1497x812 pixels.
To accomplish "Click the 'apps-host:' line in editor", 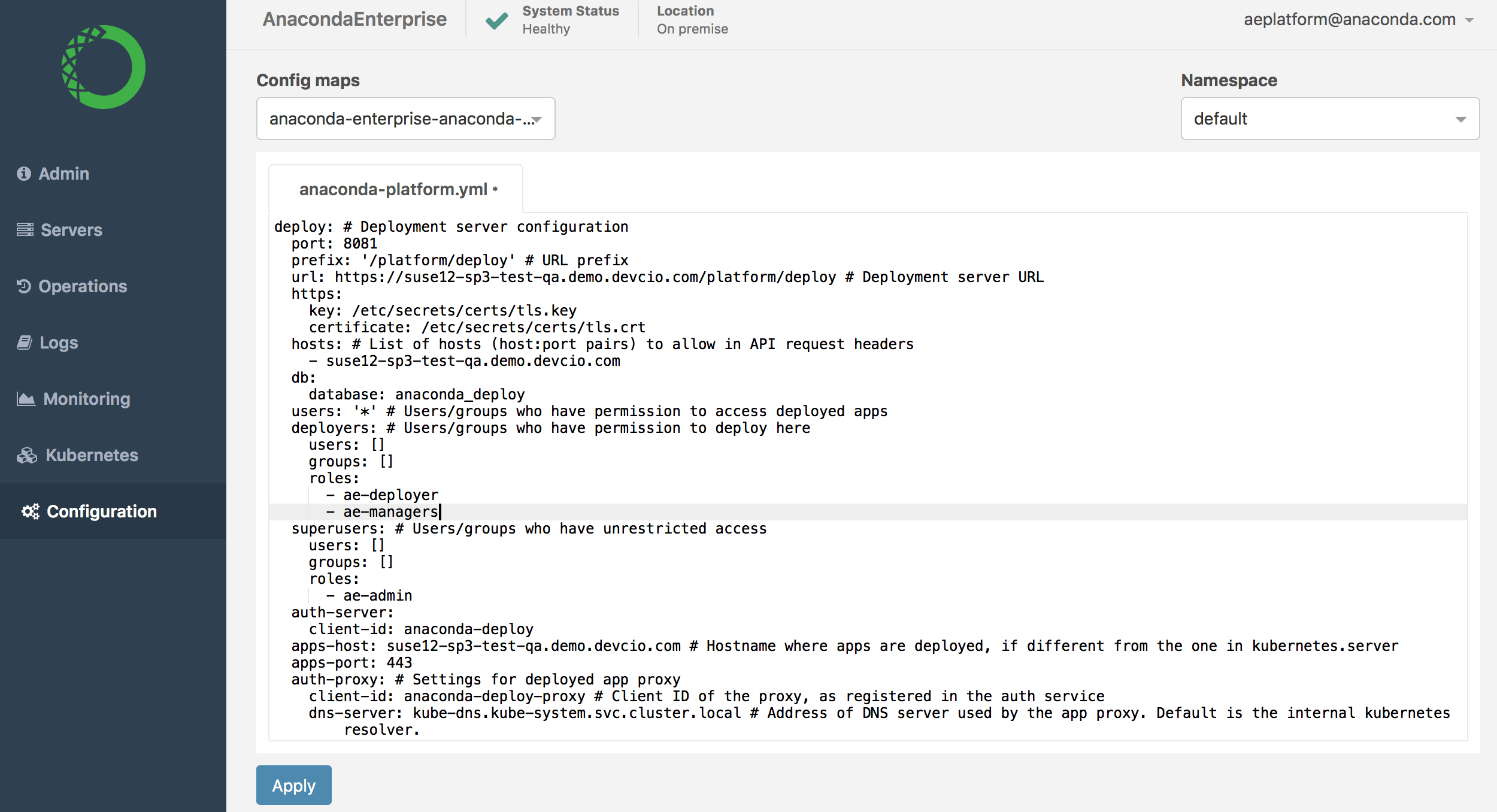I will 845,646.
